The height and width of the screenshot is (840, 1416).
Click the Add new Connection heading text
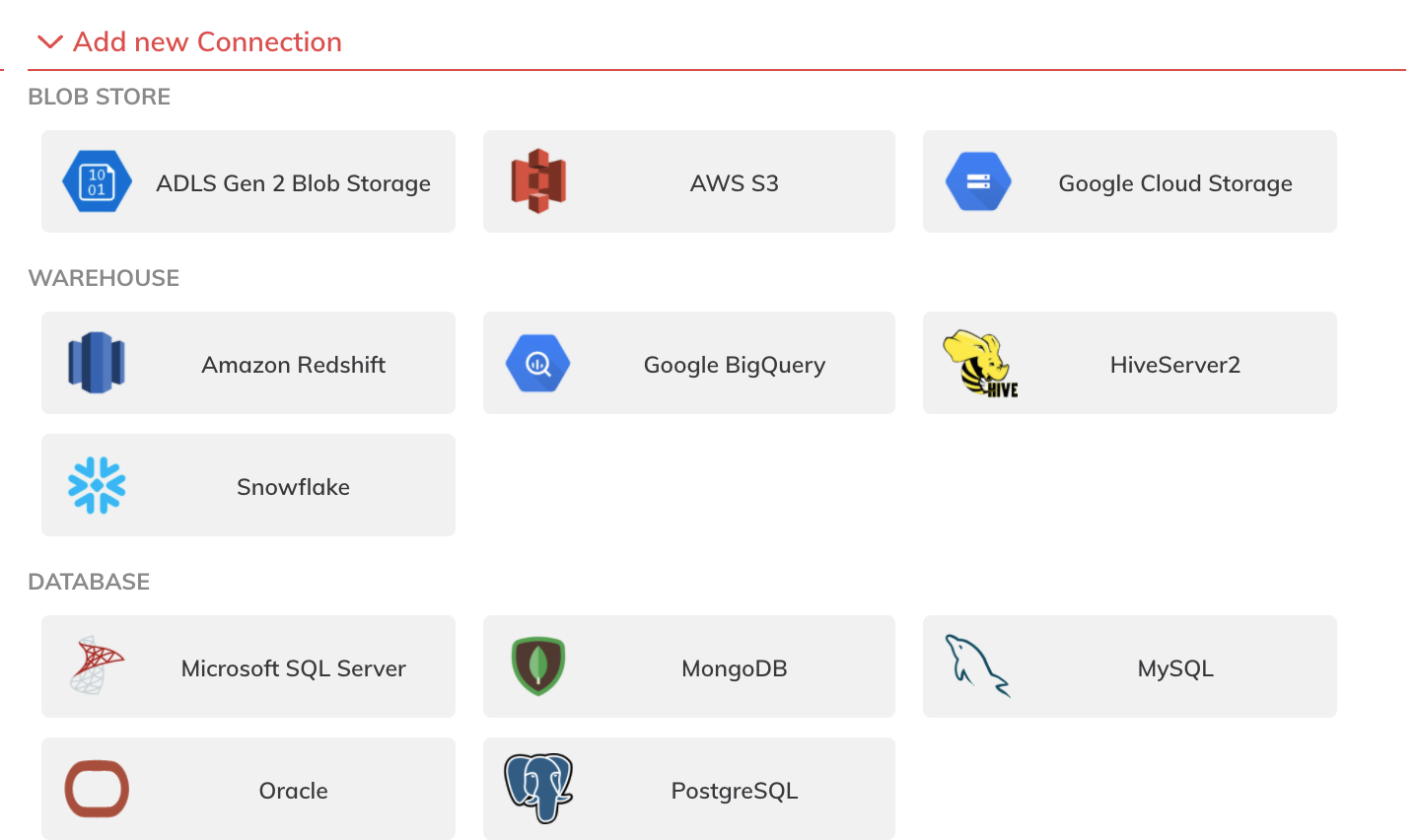[x=207, y=41]
